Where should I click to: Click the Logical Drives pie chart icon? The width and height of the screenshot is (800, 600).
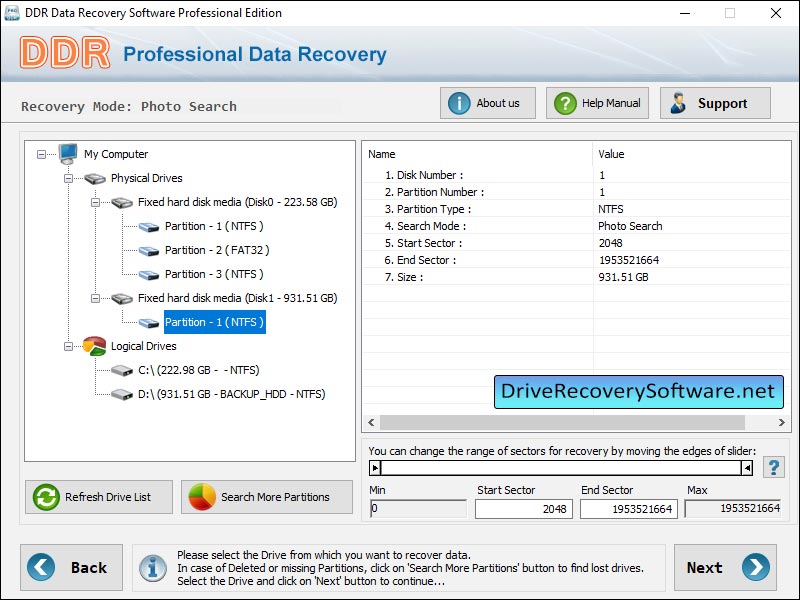click(x=94, y=346)
